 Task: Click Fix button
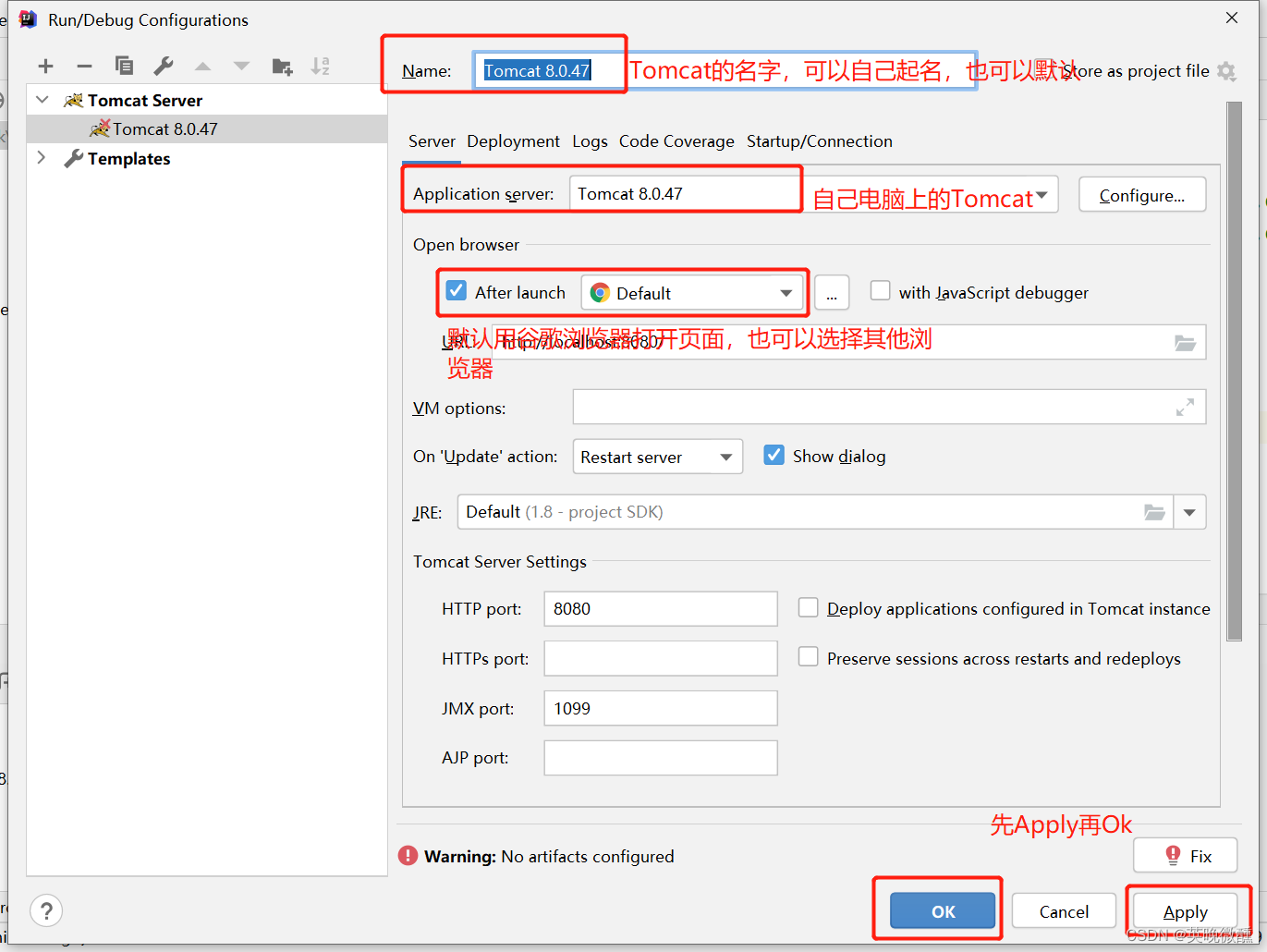(x=1185, y=856)
